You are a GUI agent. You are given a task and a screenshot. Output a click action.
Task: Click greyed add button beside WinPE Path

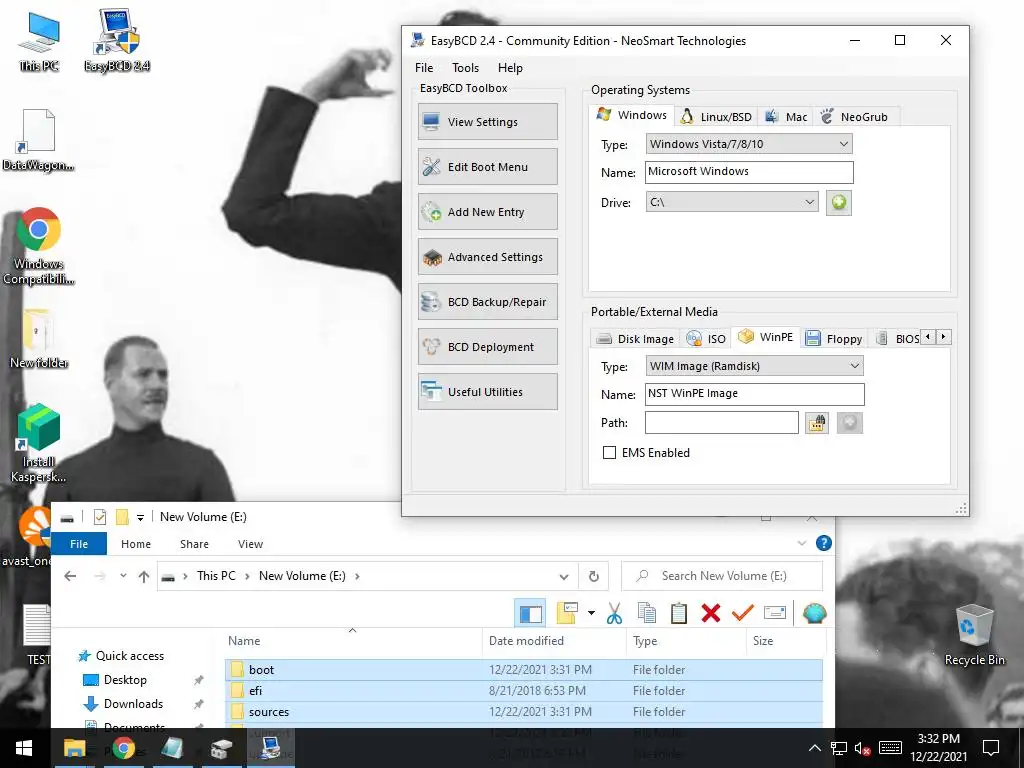[849, 423]
